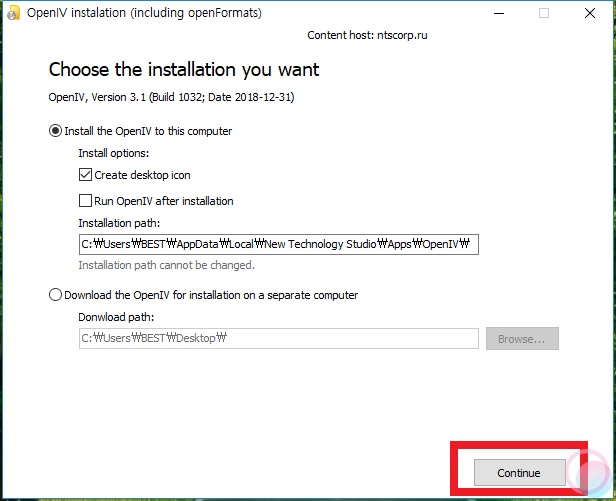Image resolution: width=616 pixels, height=501 pixels.
Task: Click the 'Content host: ntscorp.ru' text
Action: pos(367,35)
